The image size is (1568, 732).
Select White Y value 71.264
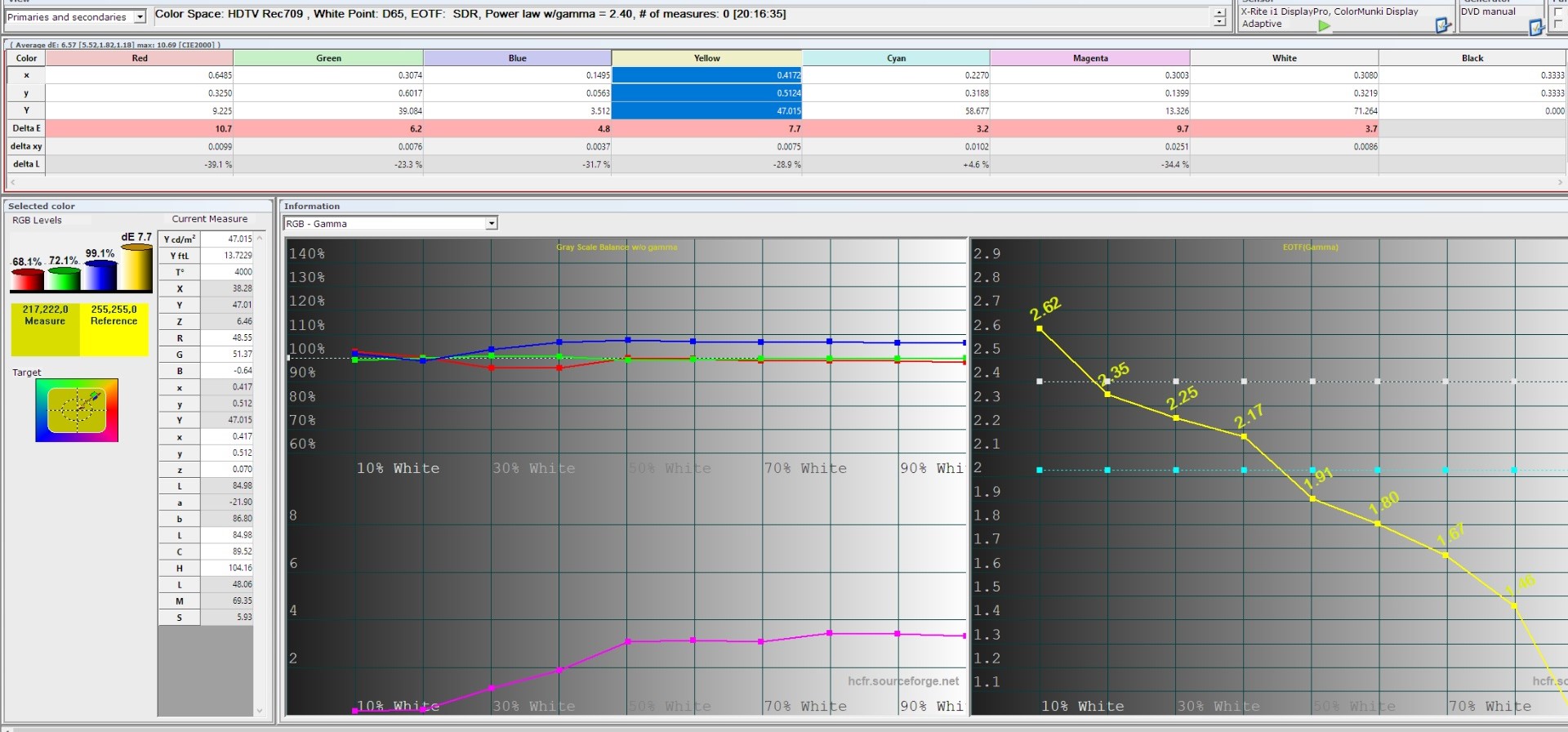(1284, 111)
